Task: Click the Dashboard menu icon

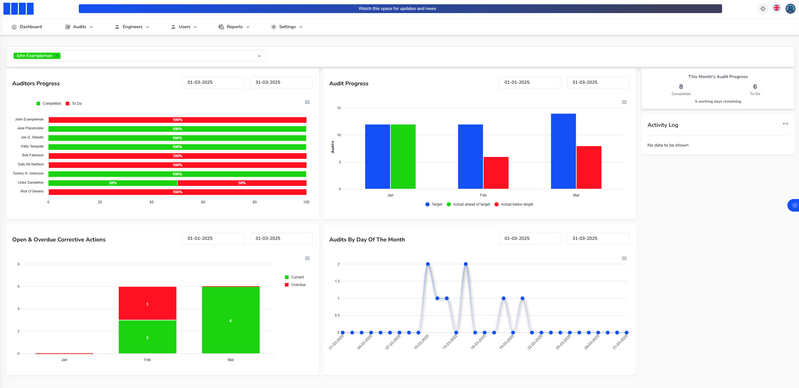Action: 14,27
